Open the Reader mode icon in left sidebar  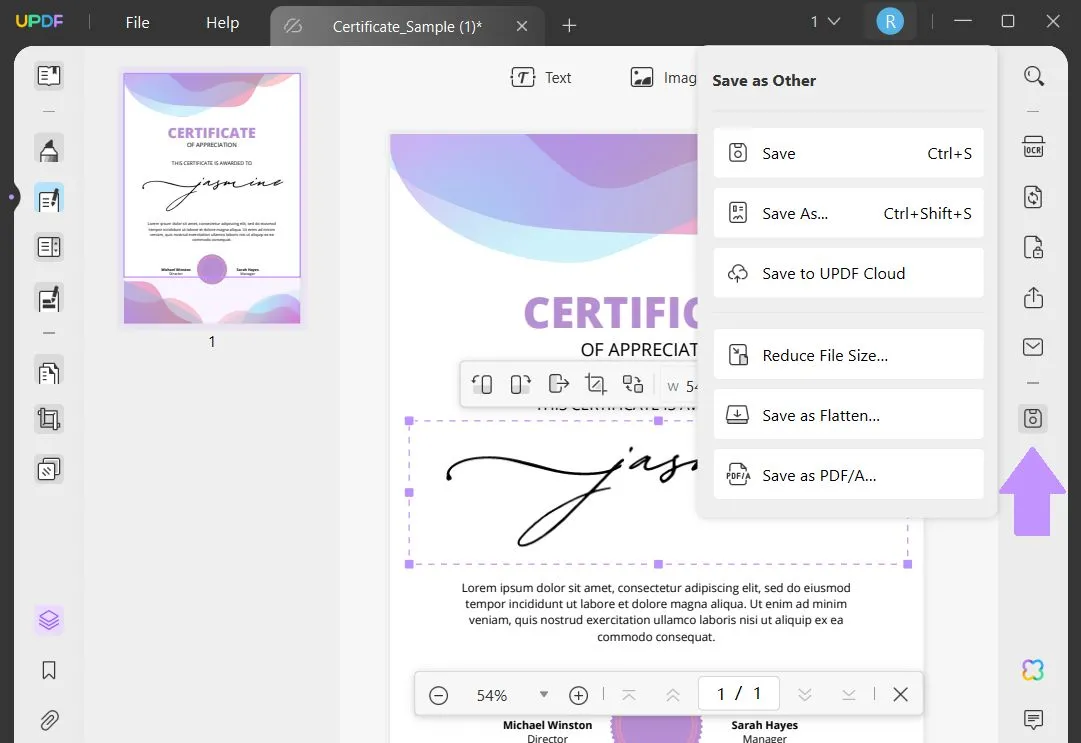click(x=49, y=75)
